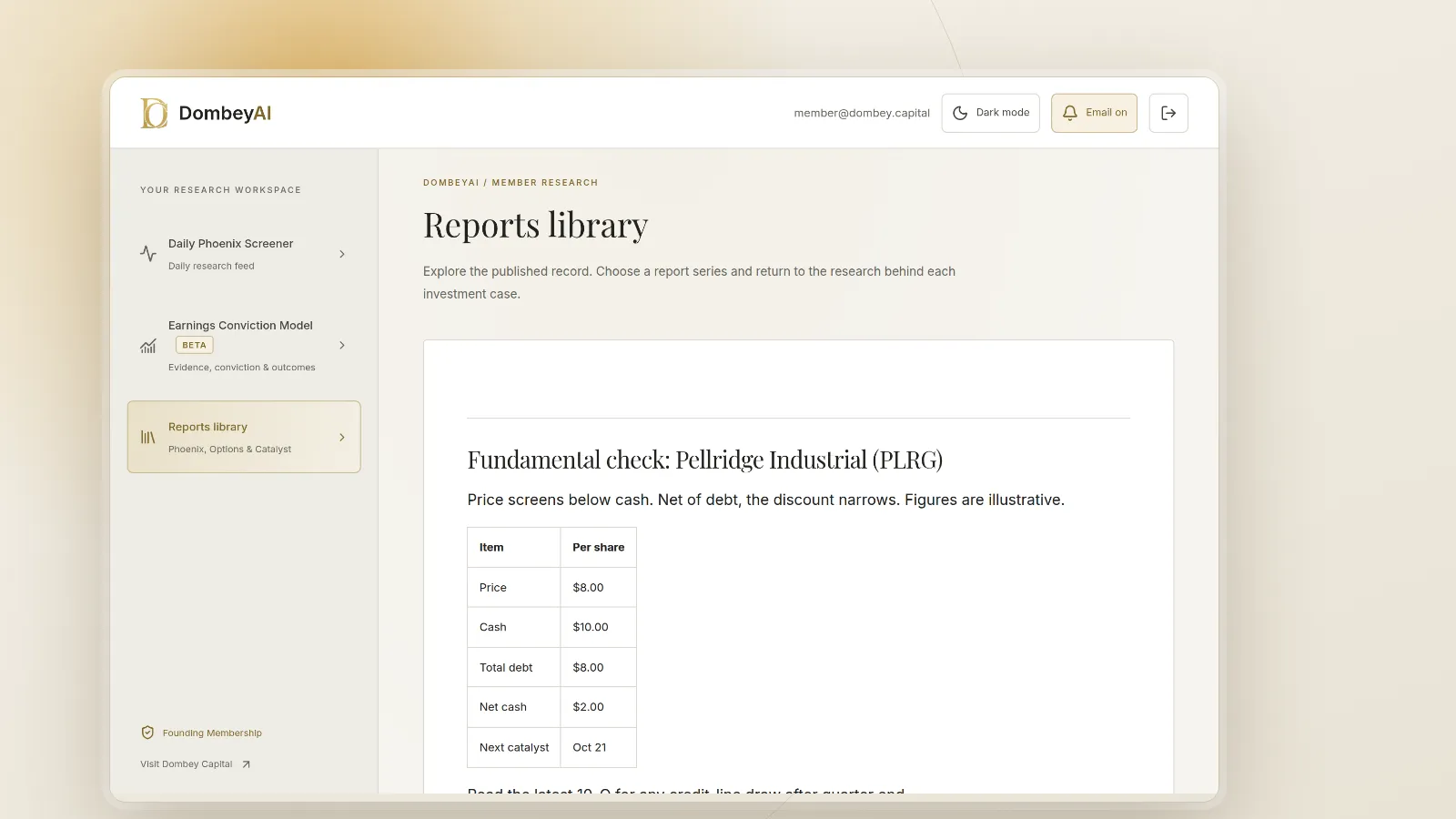Viewport: 1456px width, 819px height.
Task: Click the Oct 21 catalyst date
Action: click(590, 748)
